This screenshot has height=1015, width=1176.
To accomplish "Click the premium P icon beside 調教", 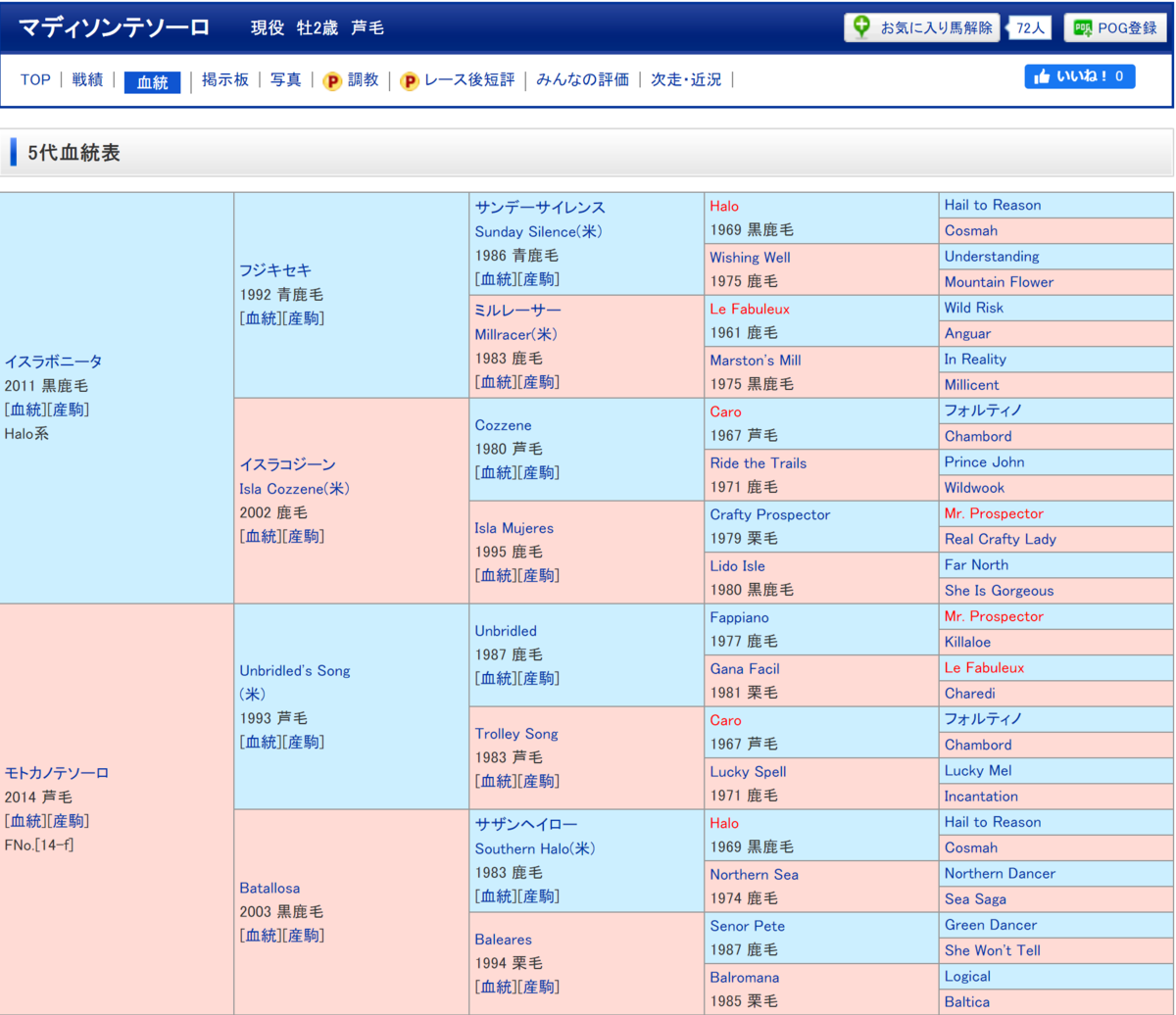I will click(332, 81).
